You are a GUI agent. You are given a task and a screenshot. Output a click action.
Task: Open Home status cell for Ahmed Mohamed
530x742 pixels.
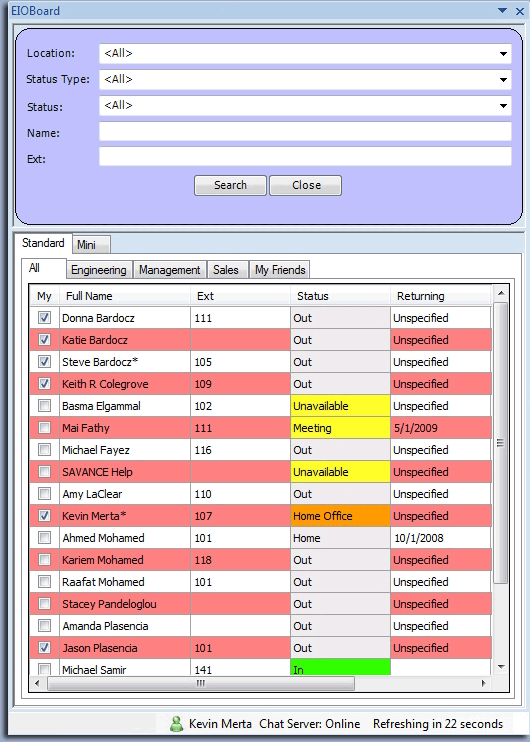(x=340, y=538)
